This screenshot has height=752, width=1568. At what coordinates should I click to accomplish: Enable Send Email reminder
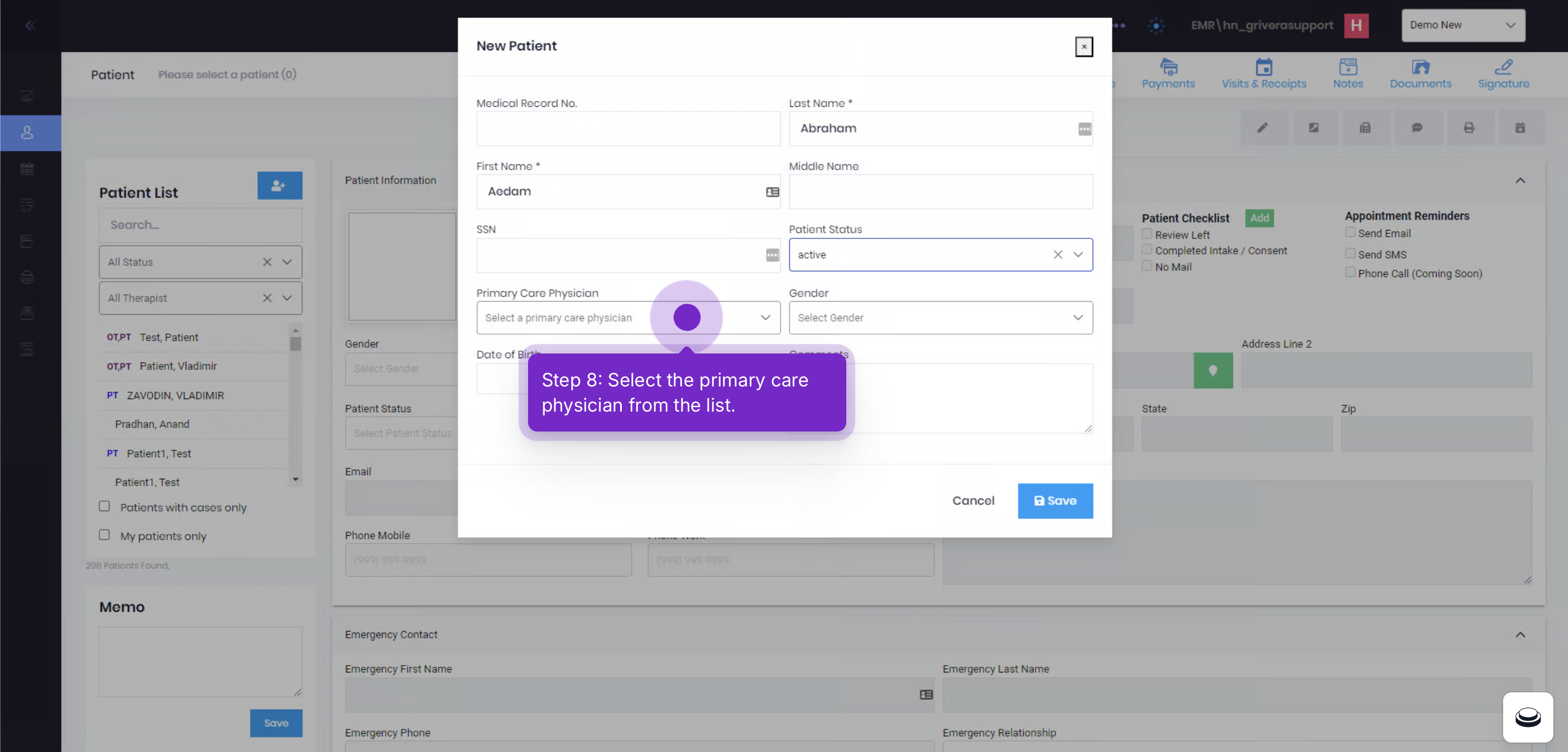pos(1350,232)
